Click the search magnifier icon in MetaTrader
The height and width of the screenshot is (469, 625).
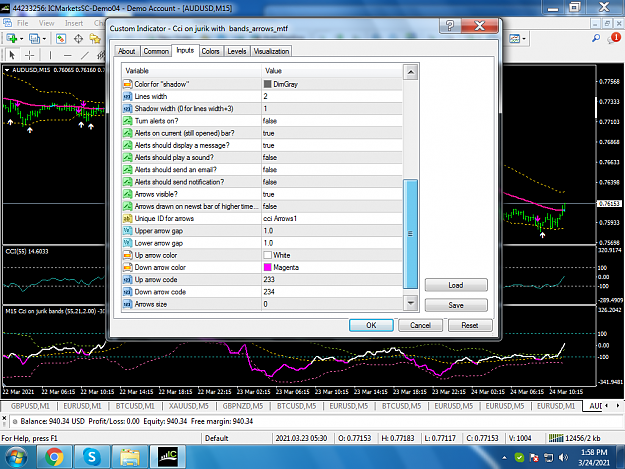coord(596,38)
